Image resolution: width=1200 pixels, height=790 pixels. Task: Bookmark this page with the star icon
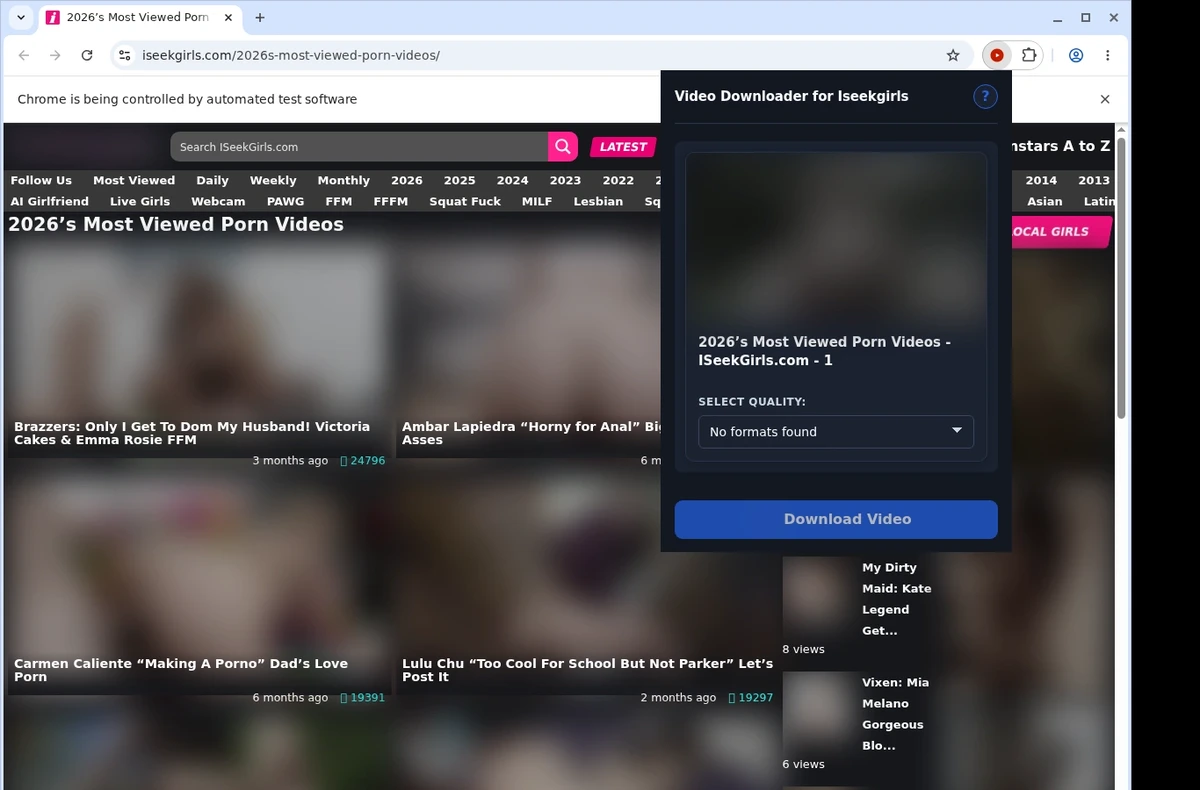(x=953, y=56)
